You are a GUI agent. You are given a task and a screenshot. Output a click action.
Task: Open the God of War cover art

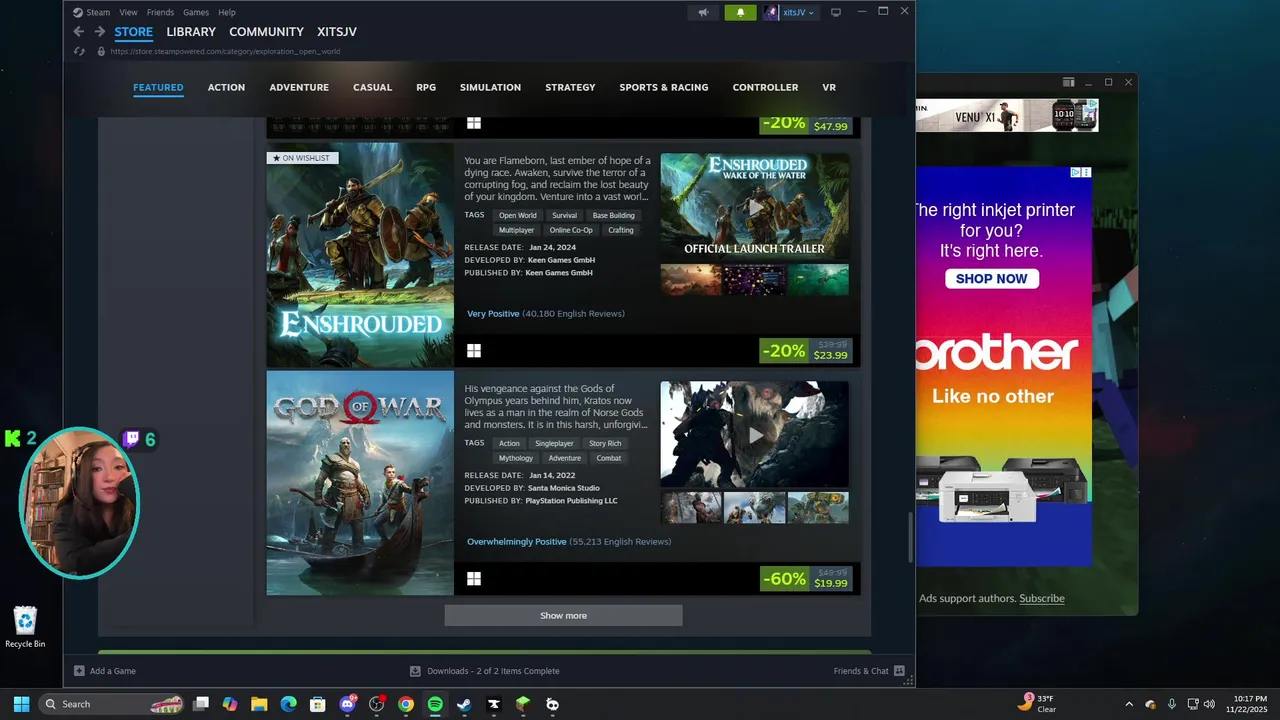tap(360, 483)
